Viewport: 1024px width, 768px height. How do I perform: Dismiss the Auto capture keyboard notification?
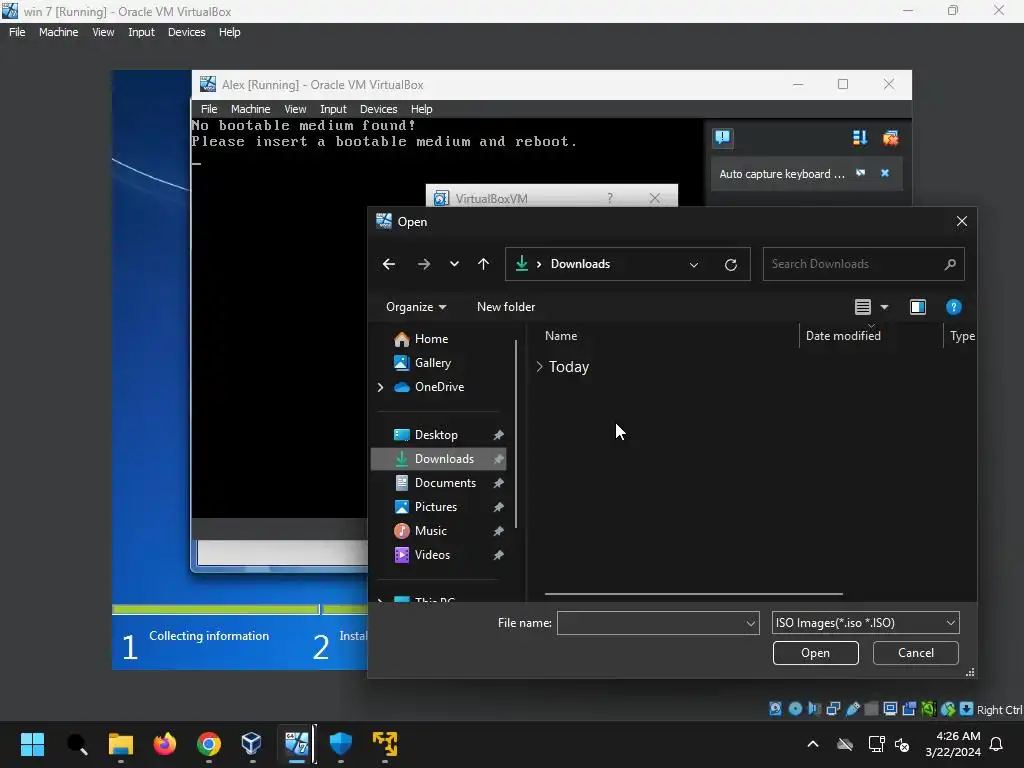[884, 173]
